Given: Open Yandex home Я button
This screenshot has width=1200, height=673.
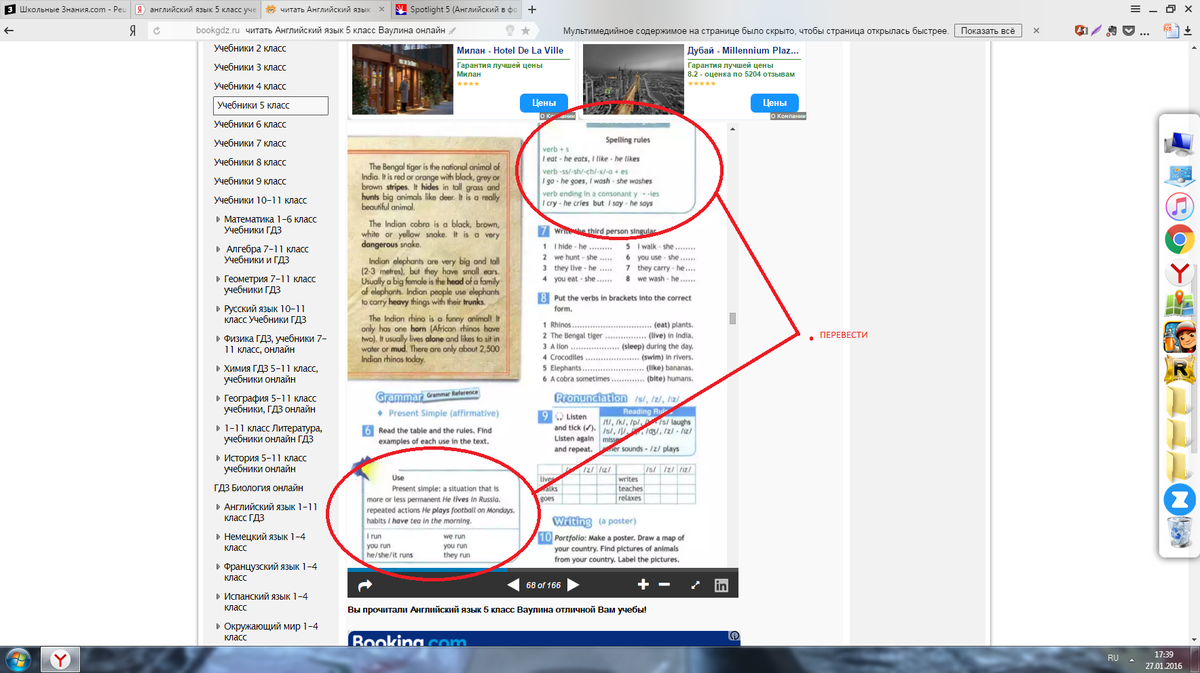Looking at the screenshot, I should pos(133,31).
